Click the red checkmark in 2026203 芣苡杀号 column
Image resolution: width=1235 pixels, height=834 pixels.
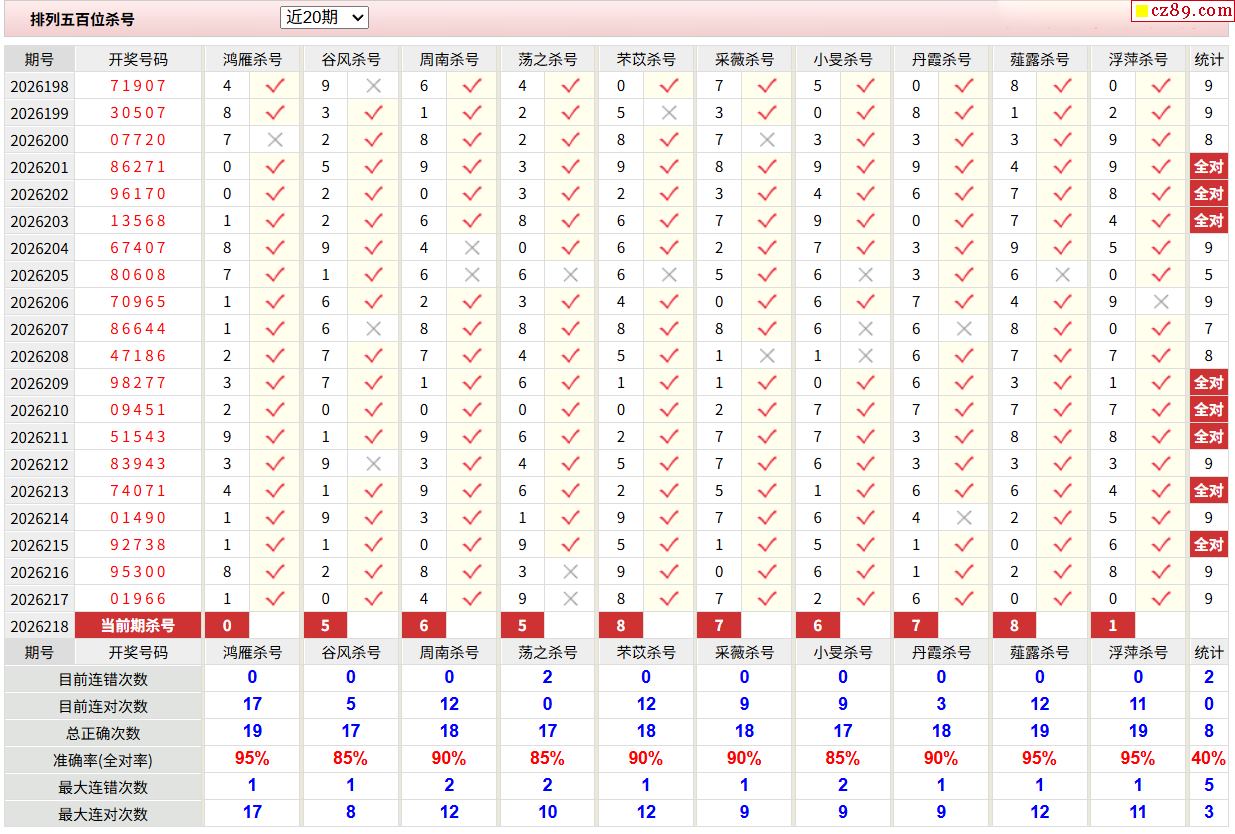pyautogui.click(x=669, y=221)
